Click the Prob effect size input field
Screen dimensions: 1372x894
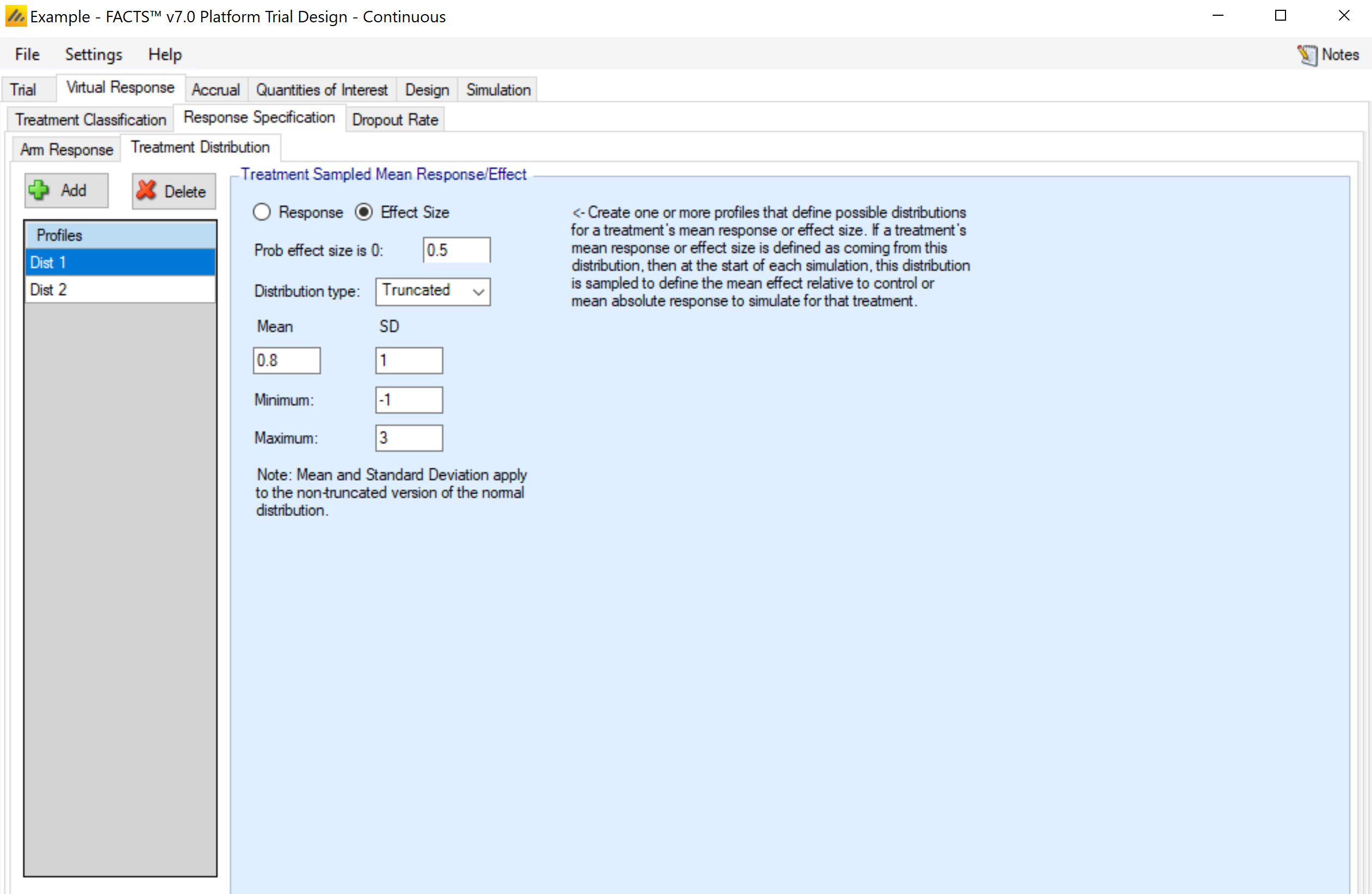click(456, 250)
